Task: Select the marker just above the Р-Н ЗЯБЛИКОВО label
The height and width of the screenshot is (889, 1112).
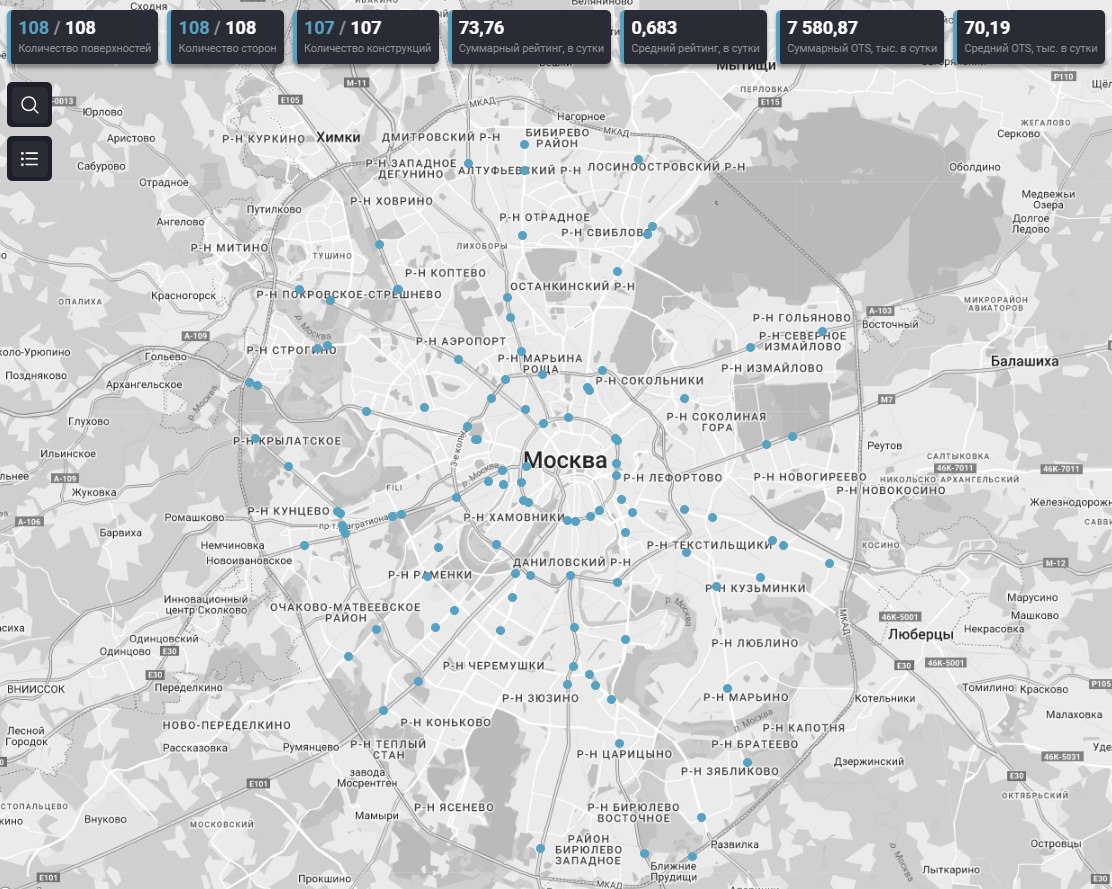Action: (747, 763)
